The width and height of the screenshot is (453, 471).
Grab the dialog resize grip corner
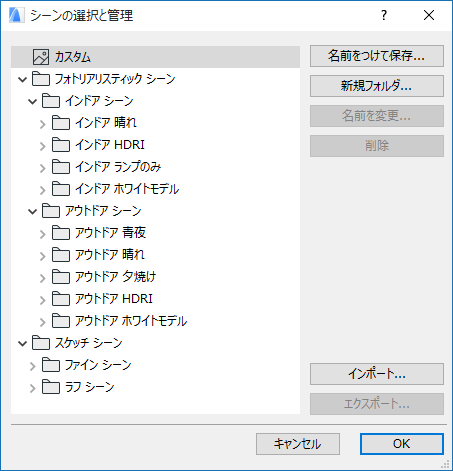click(x=446, y=464)
